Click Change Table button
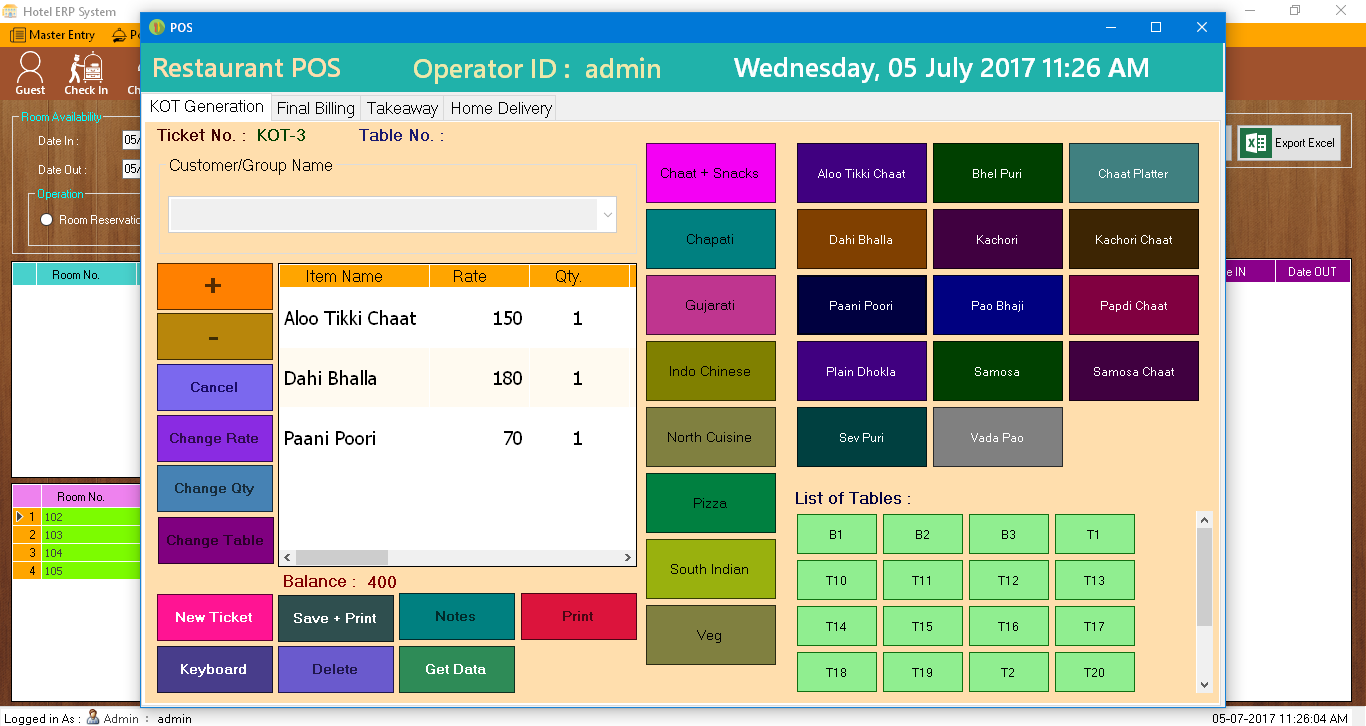The height and width of the screenshot is (726, 1366). [216, 540]
